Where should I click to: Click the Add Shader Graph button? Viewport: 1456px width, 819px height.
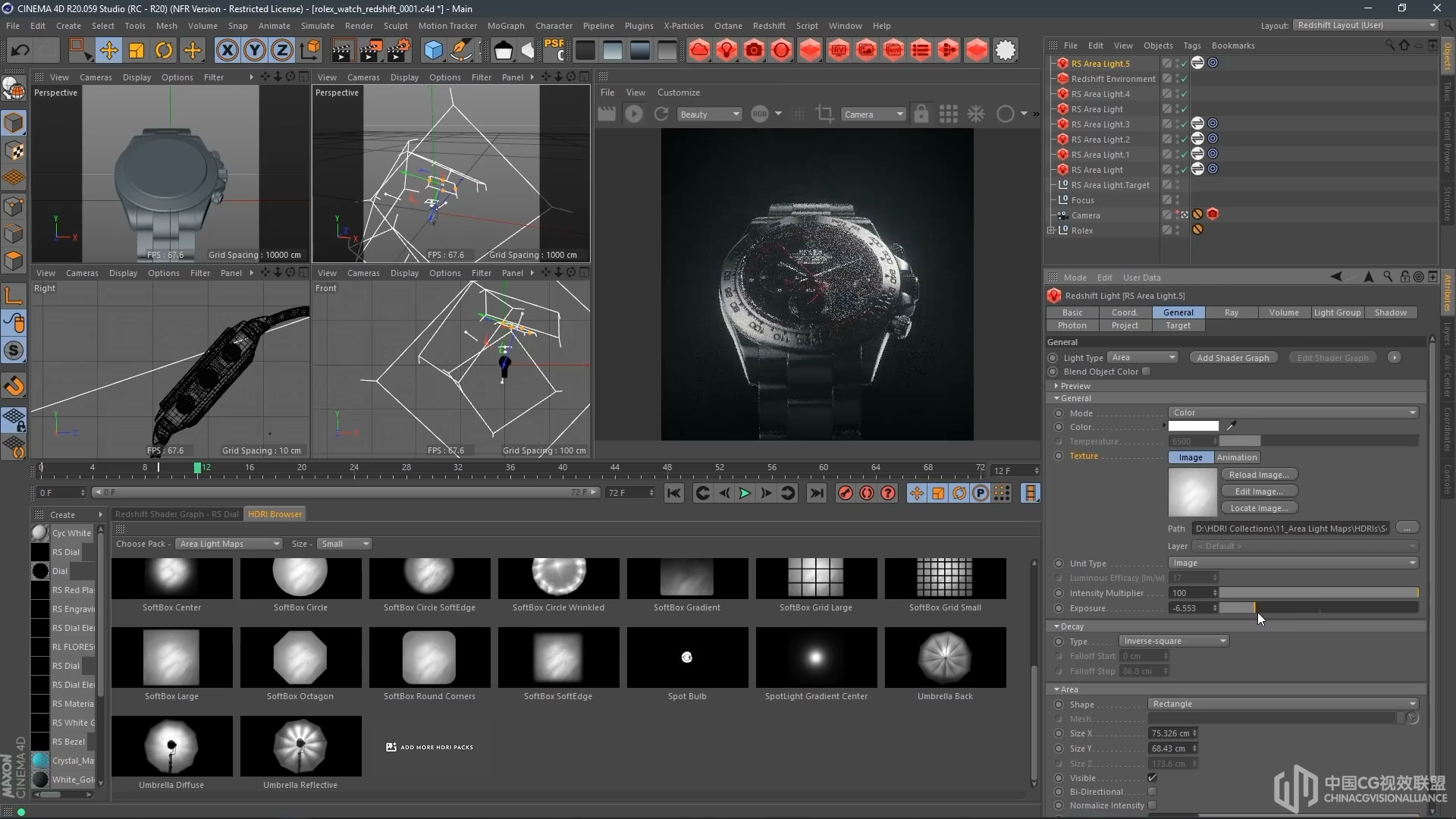click(x=1233, y=358)
